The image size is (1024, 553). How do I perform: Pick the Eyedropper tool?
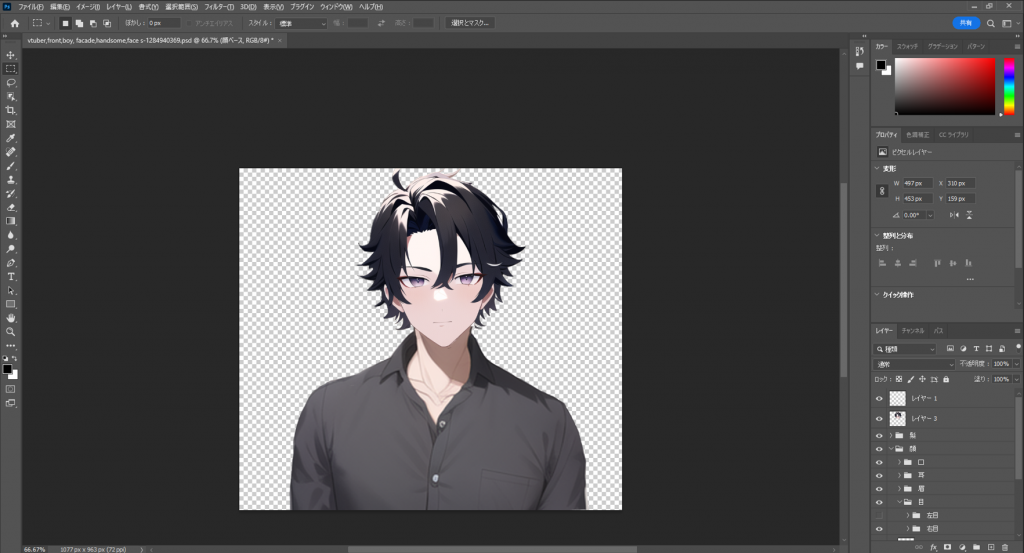pos(11,138)
